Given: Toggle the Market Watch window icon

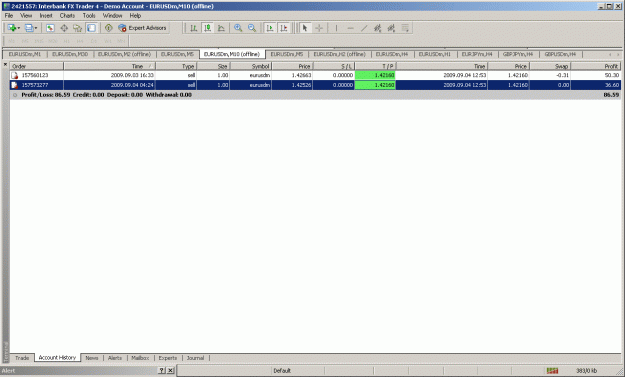Looking at the screenshot, I should (x=50, y=28).
